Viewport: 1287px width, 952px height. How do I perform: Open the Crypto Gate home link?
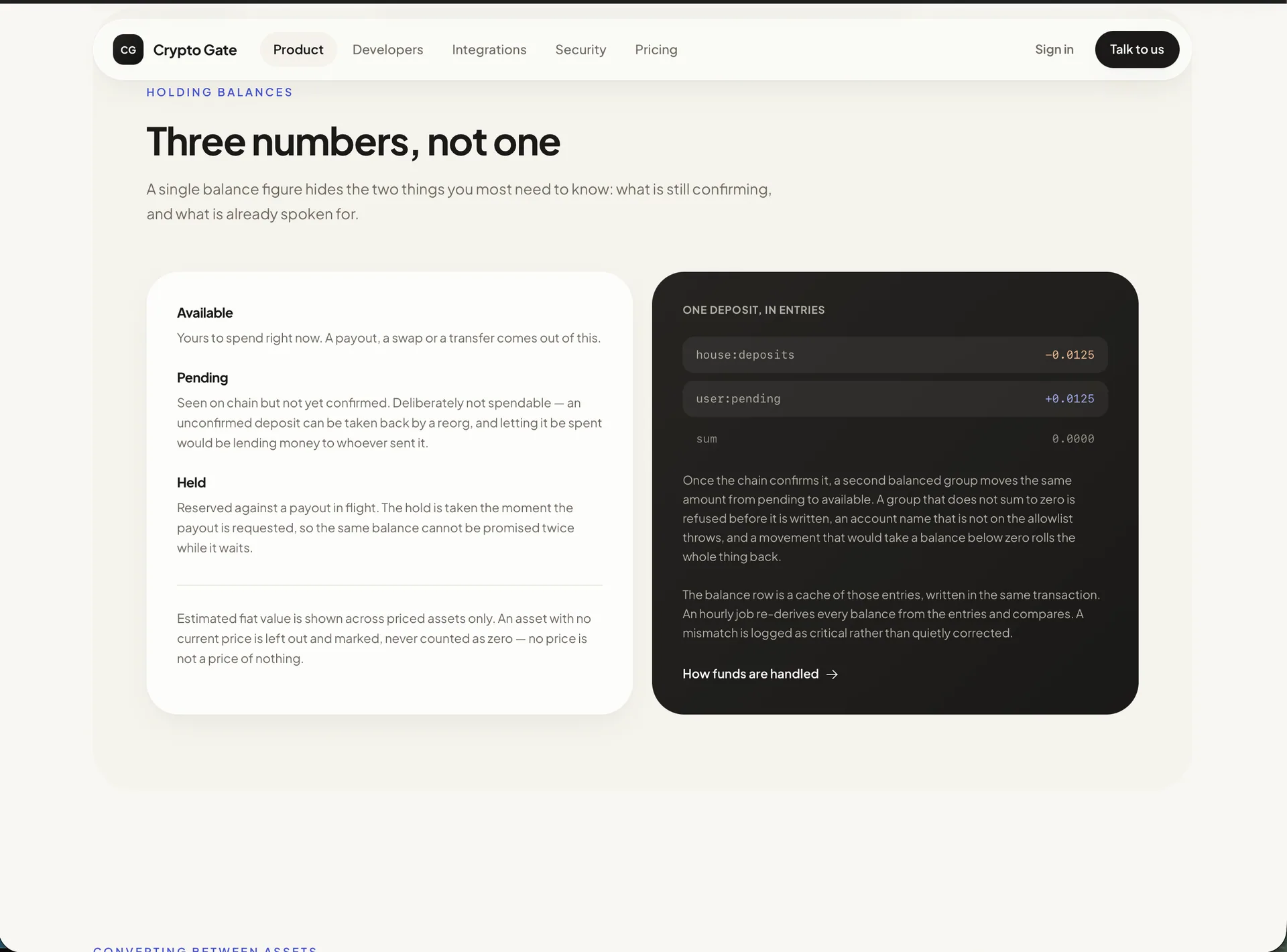[x=175, y=50]
